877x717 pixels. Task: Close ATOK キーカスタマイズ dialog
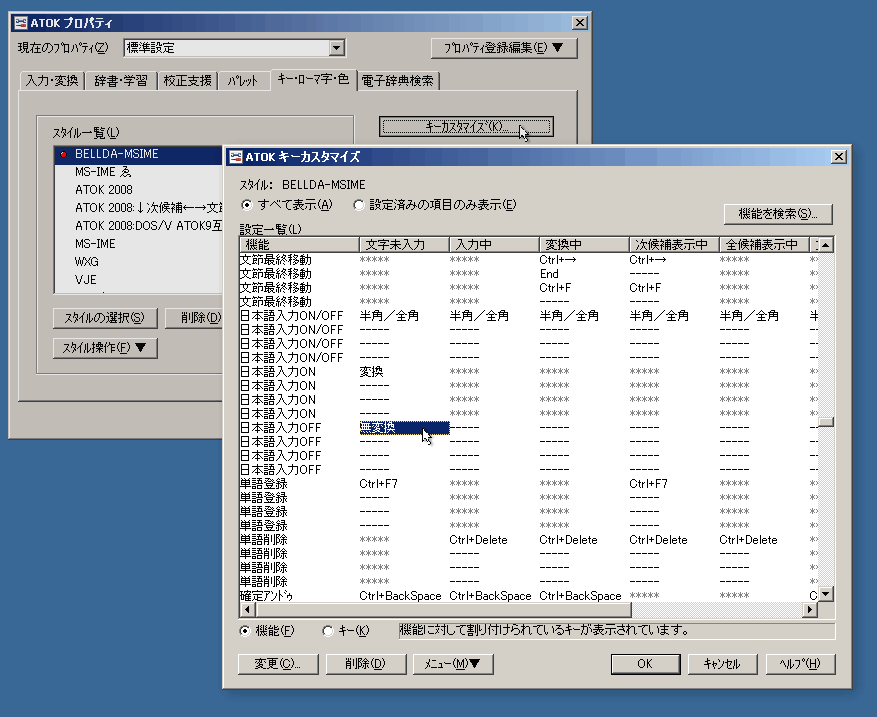[x=838, y=157]
